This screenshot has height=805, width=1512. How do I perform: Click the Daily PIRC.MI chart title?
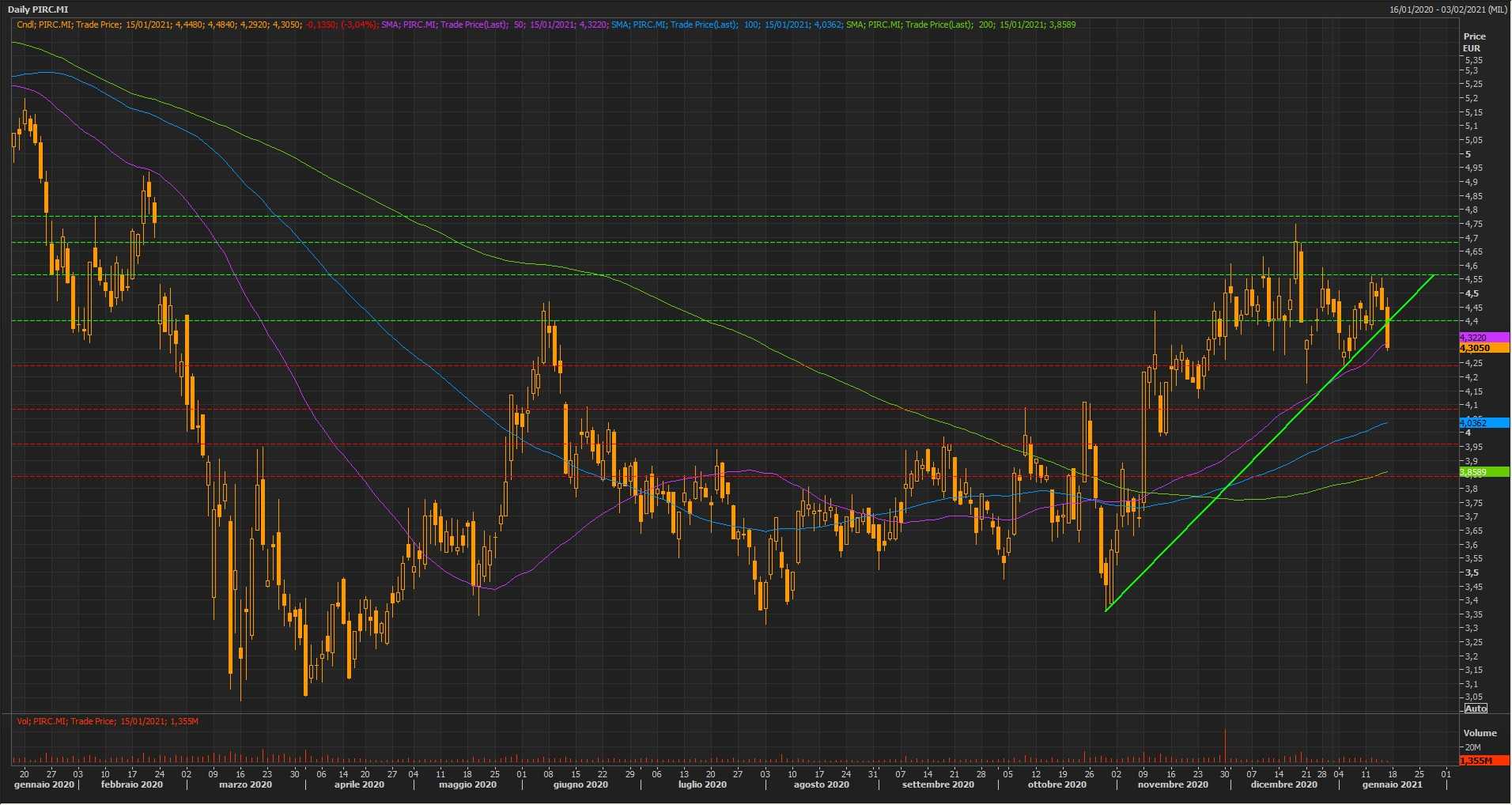[38, 9]
